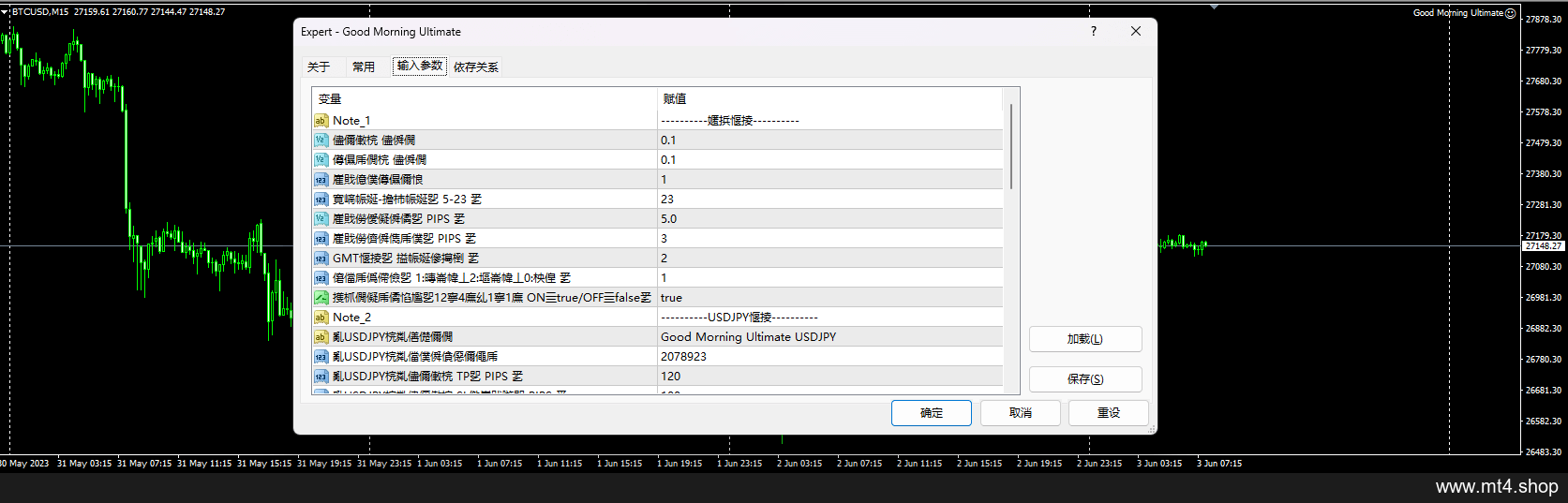Click the smiley expert icon on the chart

point(1510,13)
